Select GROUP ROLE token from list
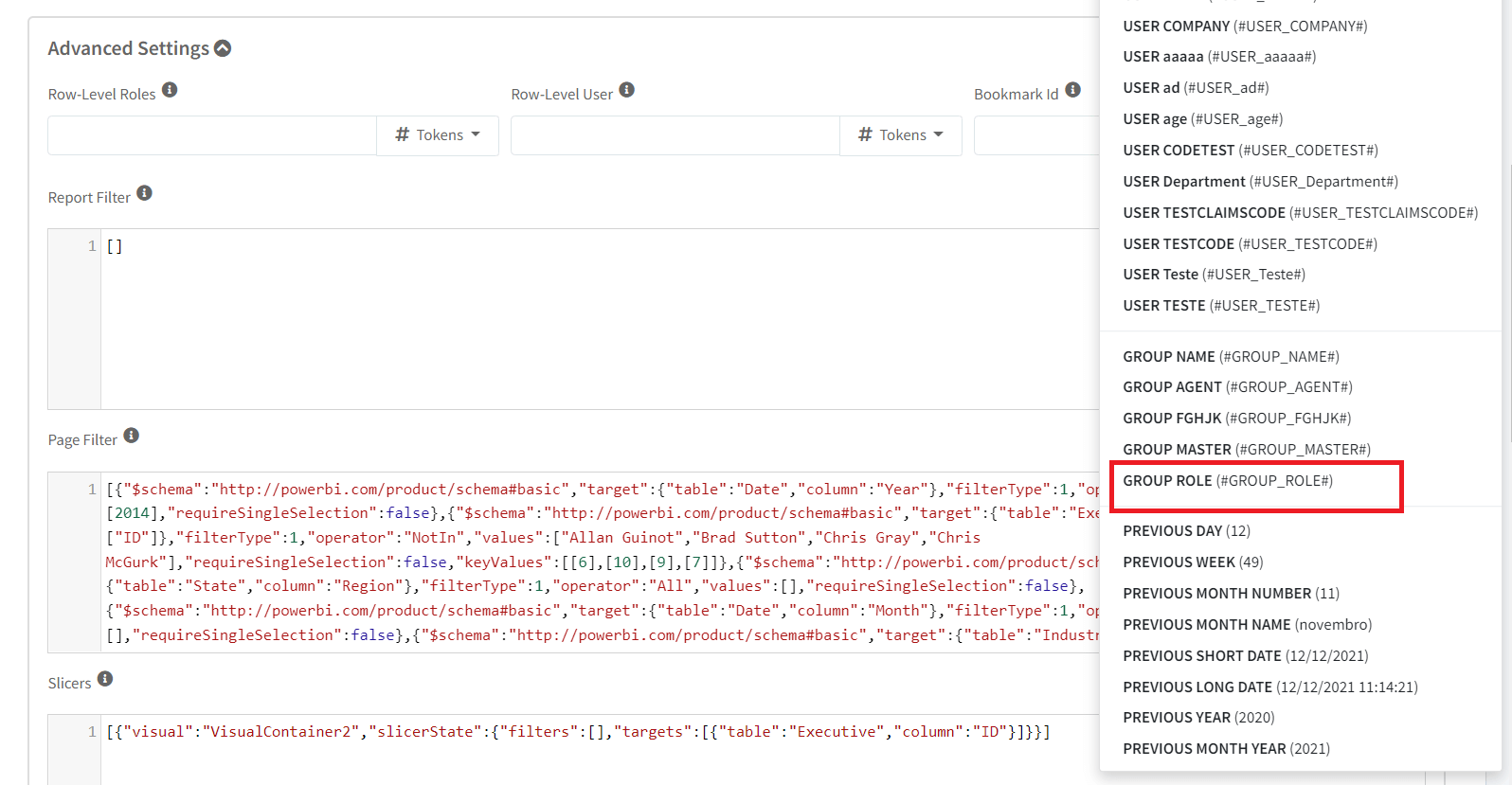Screen dimensions: 1512x785 click(x=1227, y=481)
